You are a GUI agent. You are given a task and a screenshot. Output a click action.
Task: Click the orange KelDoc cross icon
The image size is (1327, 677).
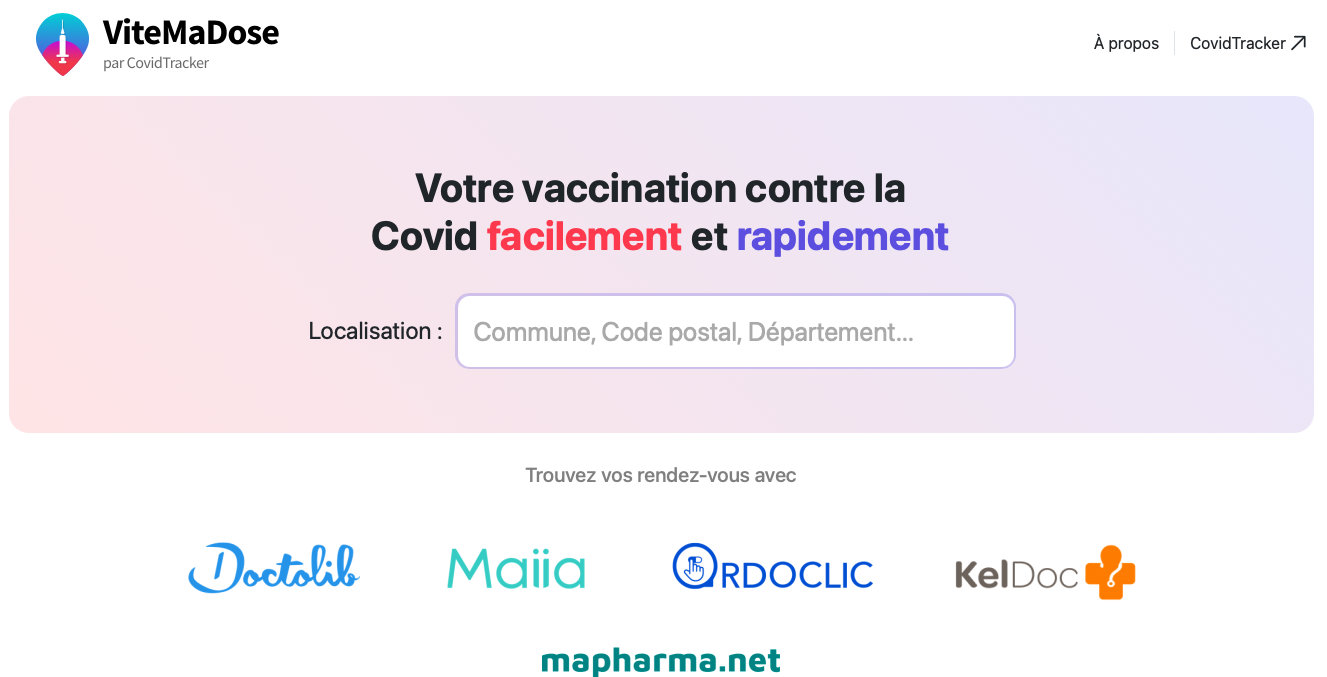pos(1110,572)
